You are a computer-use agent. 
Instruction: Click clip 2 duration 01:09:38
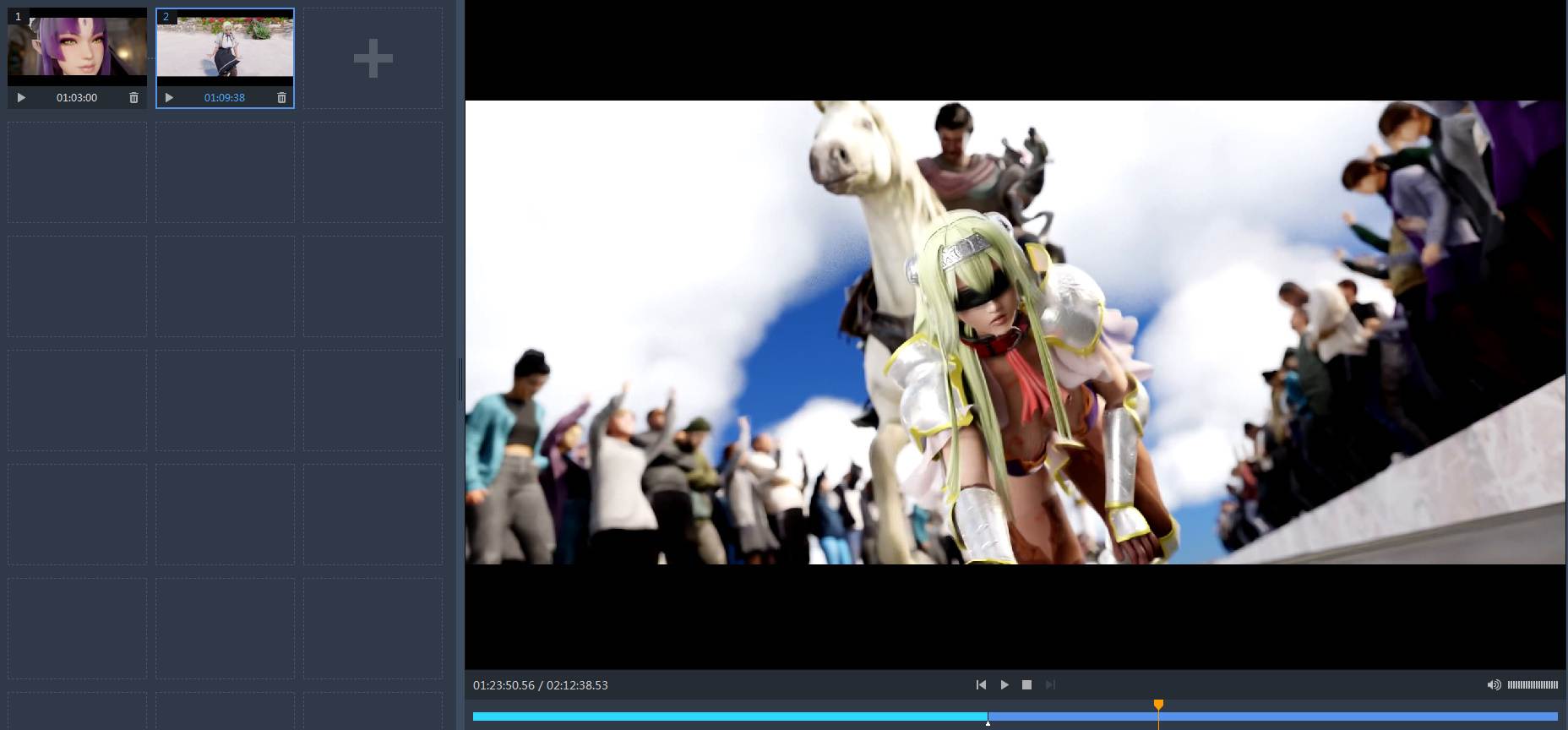click(225, 98)
